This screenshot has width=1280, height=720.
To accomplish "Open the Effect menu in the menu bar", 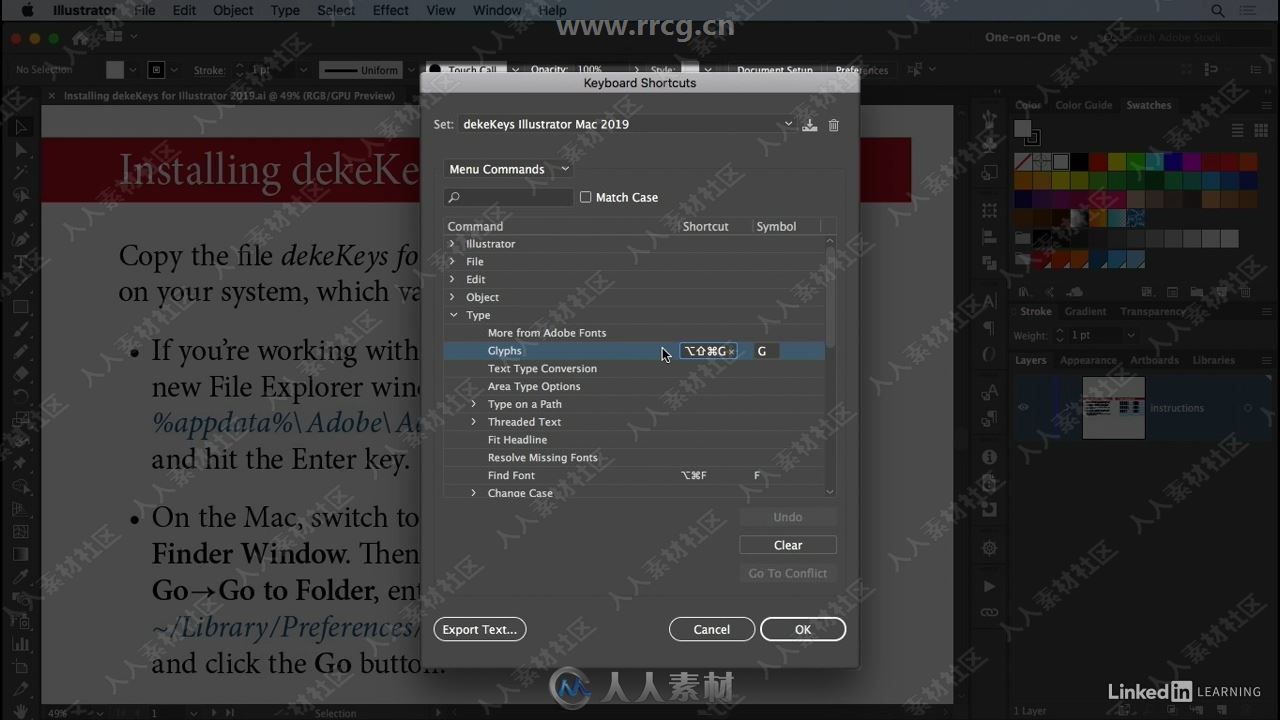I will click(x=391, y=11).
